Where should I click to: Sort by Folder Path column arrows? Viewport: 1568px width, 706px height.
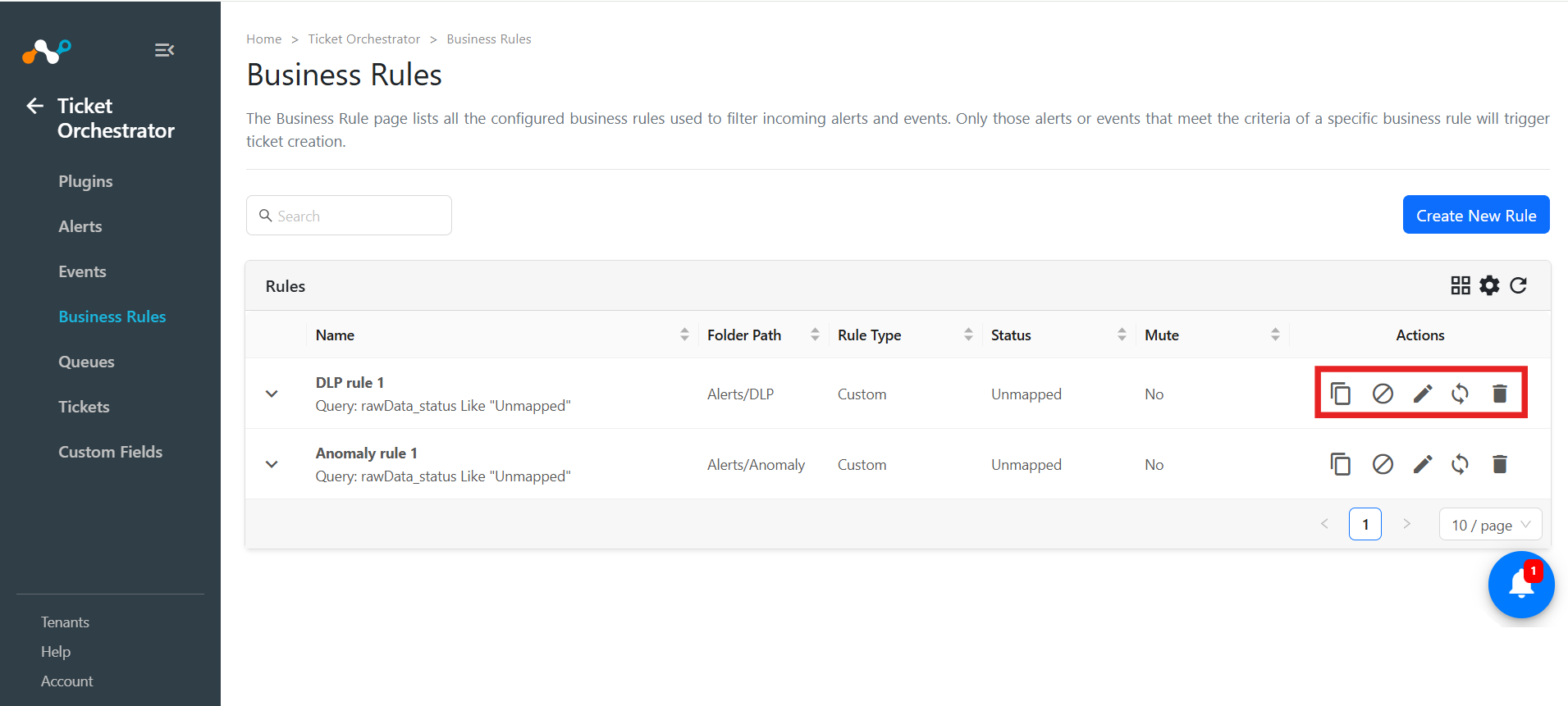(815, 335)
